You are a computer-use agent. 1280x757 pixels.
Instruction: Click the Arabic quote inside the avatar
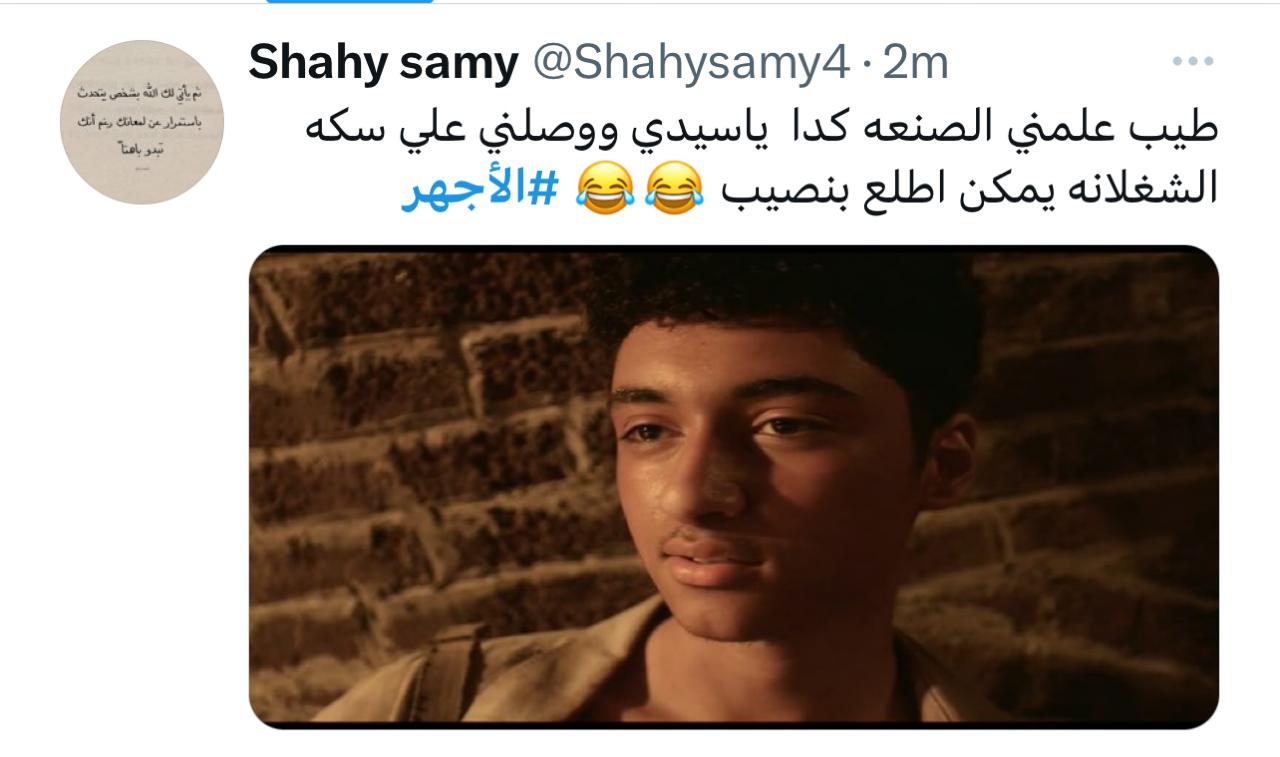tap(142, 122)
